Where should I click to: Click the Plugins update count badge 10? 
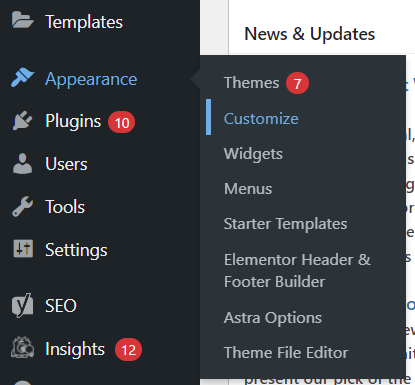(x=121, y=123)
